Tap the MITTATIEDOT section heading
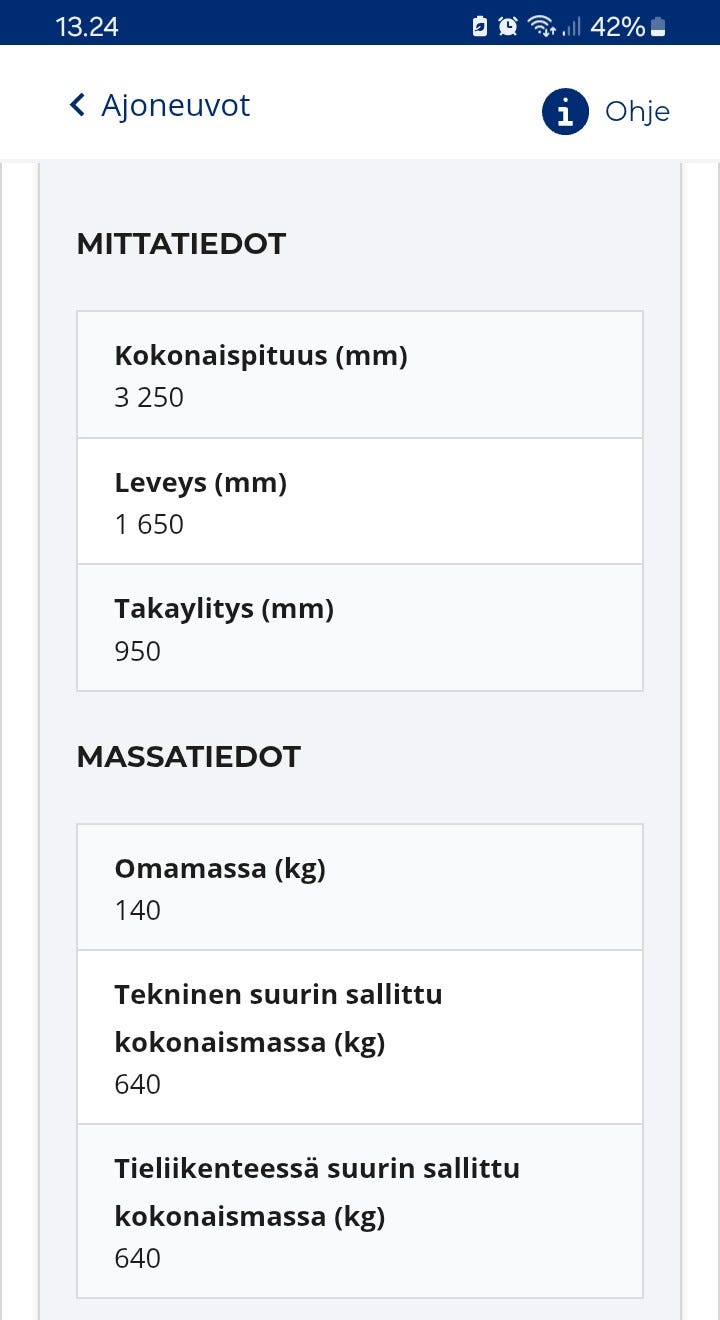The width and height of the screenshot is (720, 1320). point(181,244)
